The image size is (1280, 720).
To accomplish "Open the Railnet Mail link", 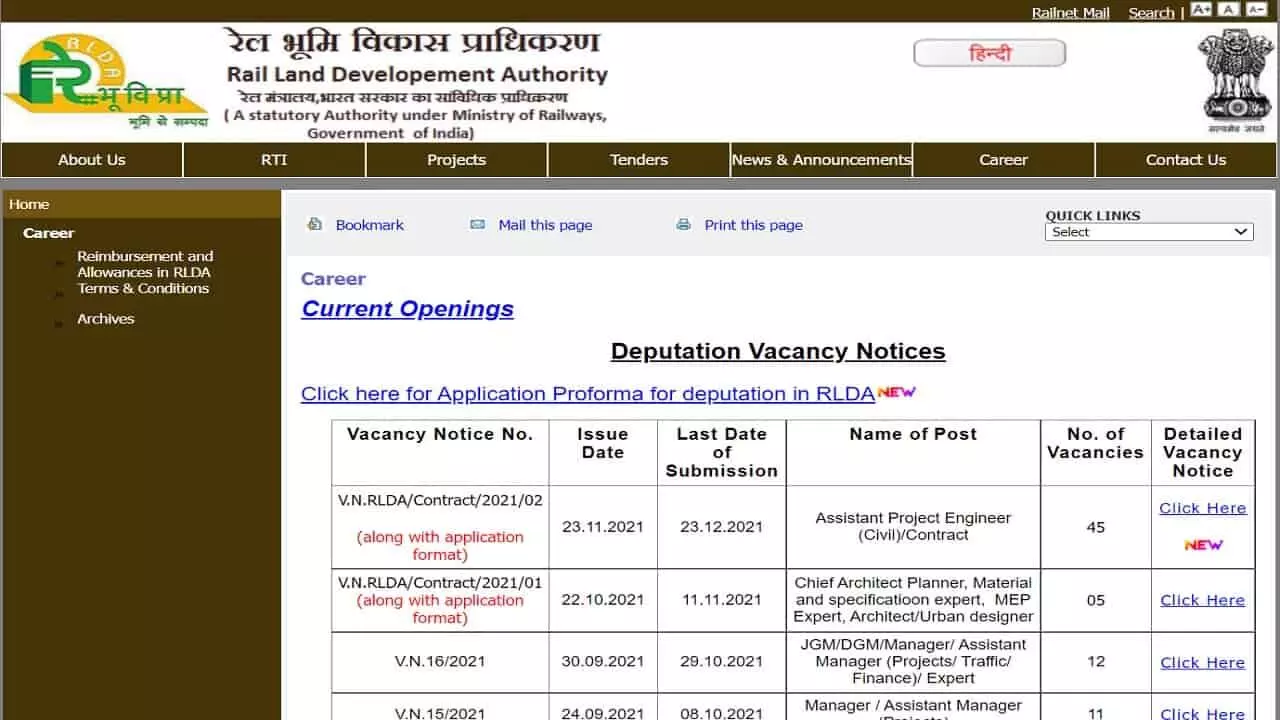I will coord(1070,13).
